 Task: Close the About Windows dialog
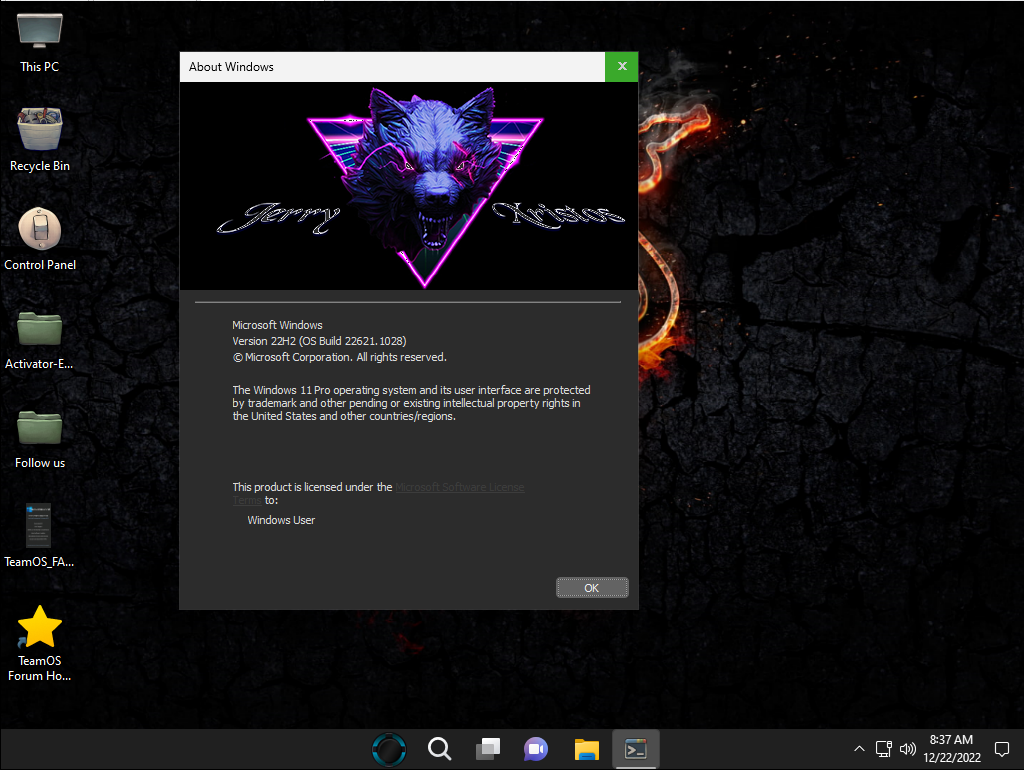(622, 67)
